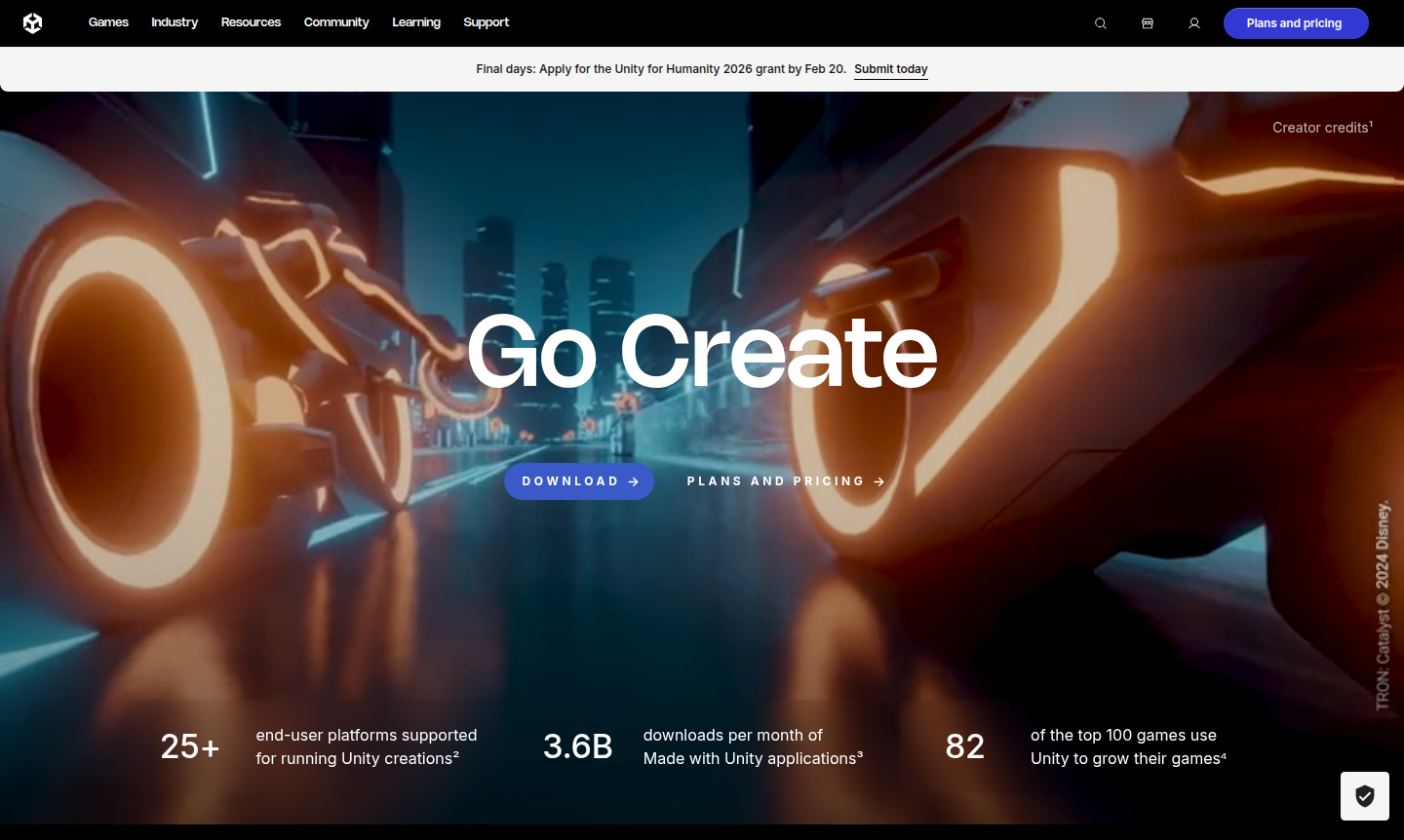1404x840 pixels.
Task: Expand the Games navigation menu
Action: tap(108, 22)
